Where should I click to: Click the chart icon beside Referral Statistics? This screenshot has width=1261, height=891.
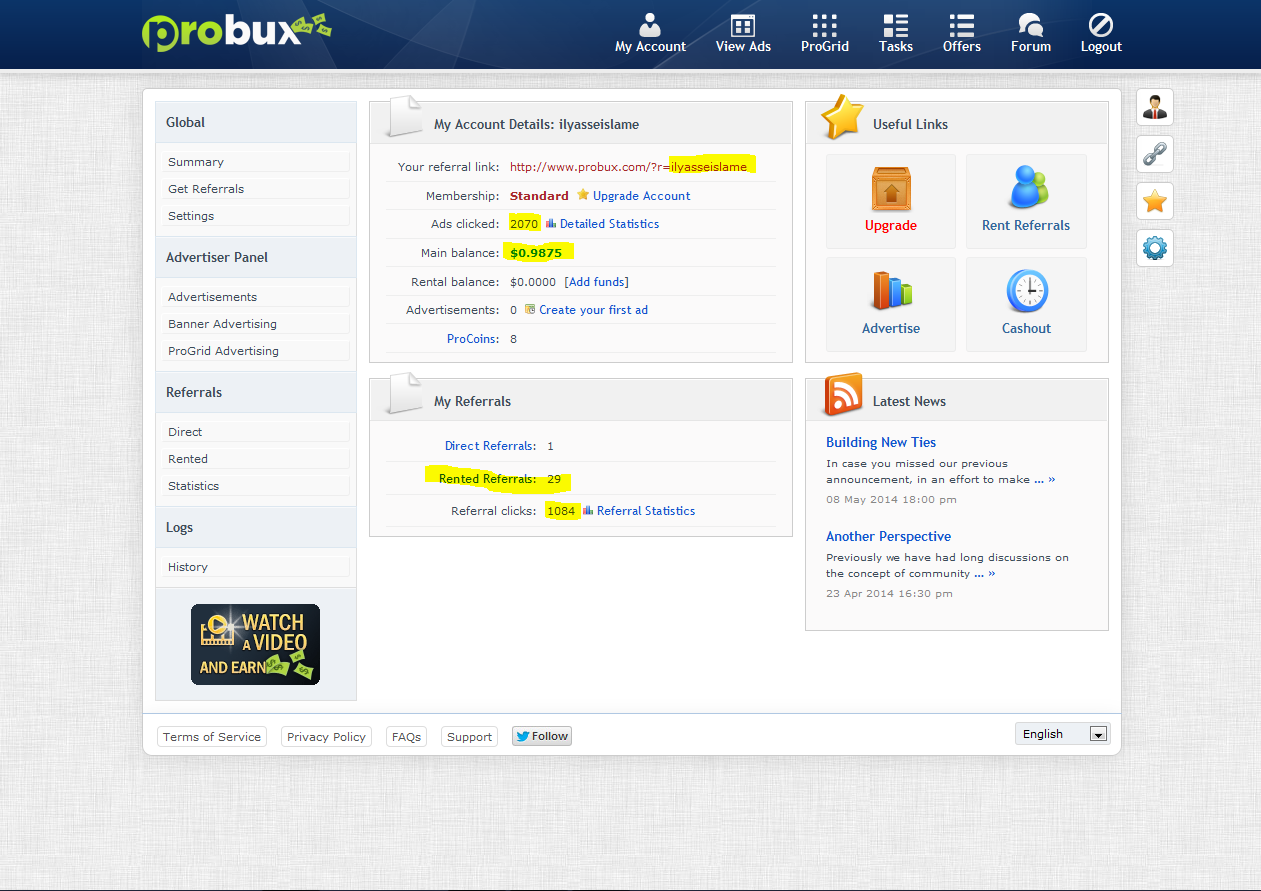tap(588, 510)
